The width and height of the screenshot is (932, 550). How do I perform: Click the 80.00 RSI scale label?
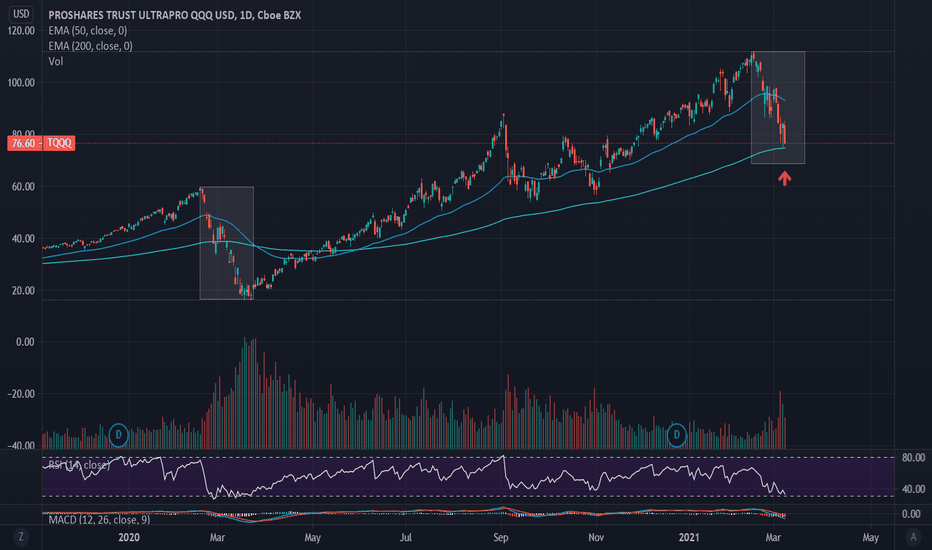914,457
